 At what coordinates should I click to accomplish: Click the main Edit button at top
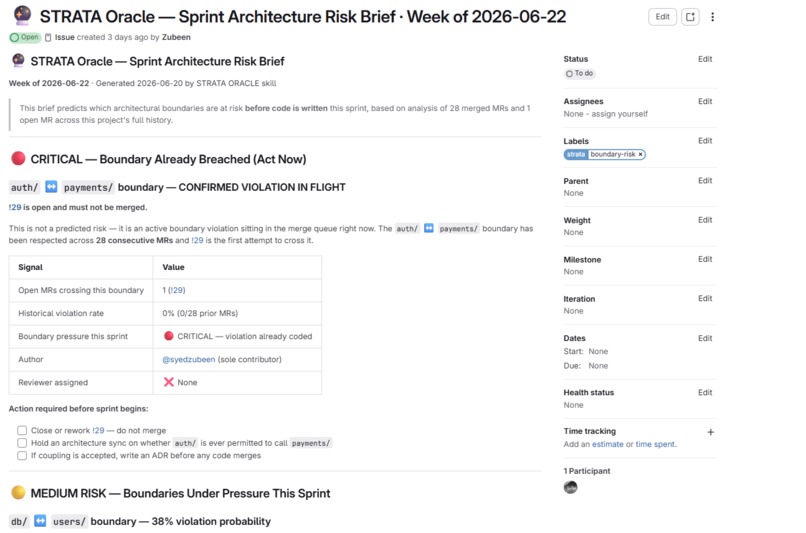point(663,17)
